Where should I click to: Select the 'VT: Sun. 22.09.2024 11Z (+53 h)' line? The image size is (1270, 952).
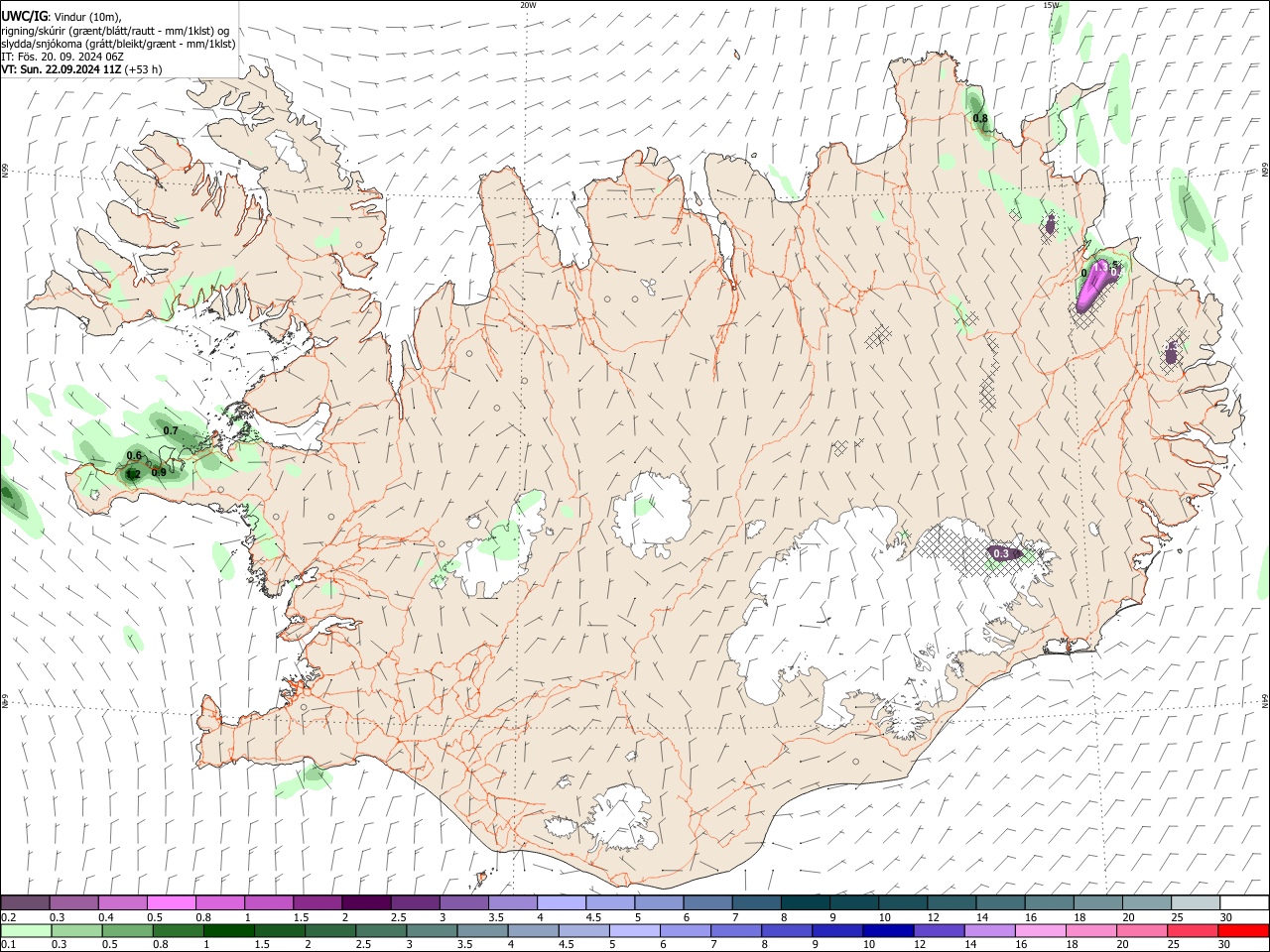point(81,69)
